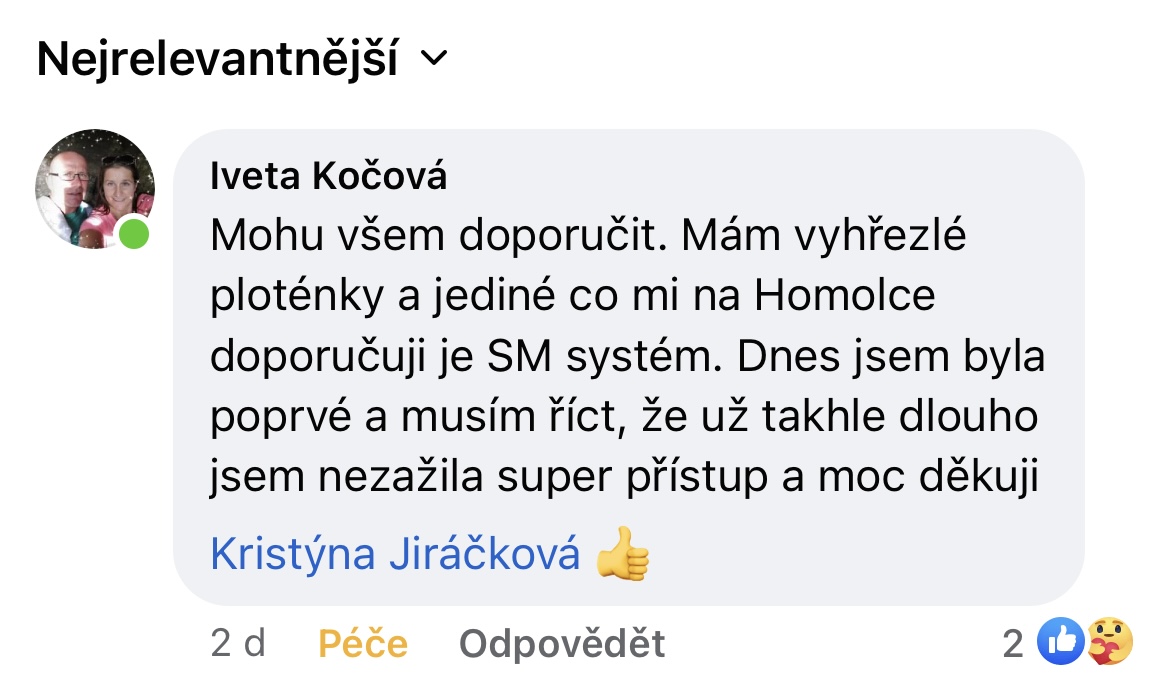Click the Care hug emoji reaction icon
Screen dimensions: 1169x676
point(1109,642)
